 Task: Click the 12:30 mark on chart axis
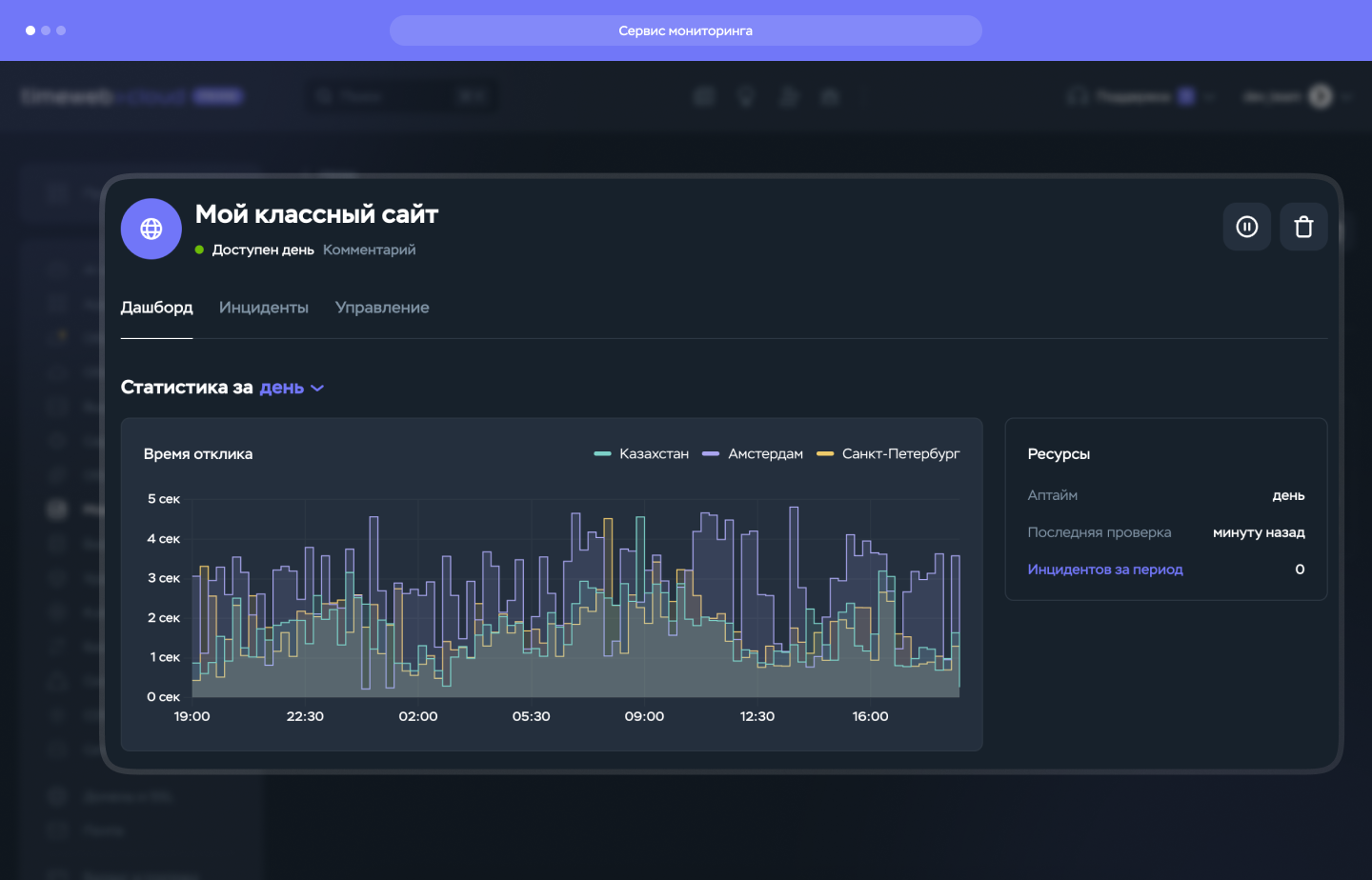(757, 716)
